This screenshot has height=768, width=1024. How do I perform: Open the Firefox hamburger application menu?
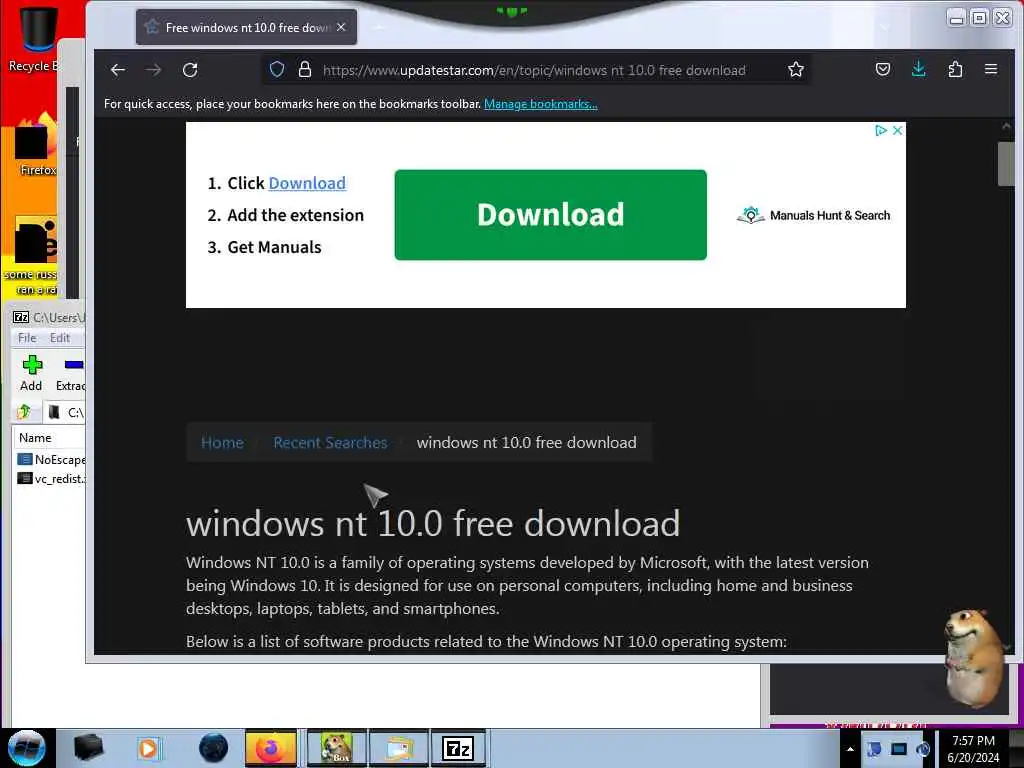click(x=991, y=69)
